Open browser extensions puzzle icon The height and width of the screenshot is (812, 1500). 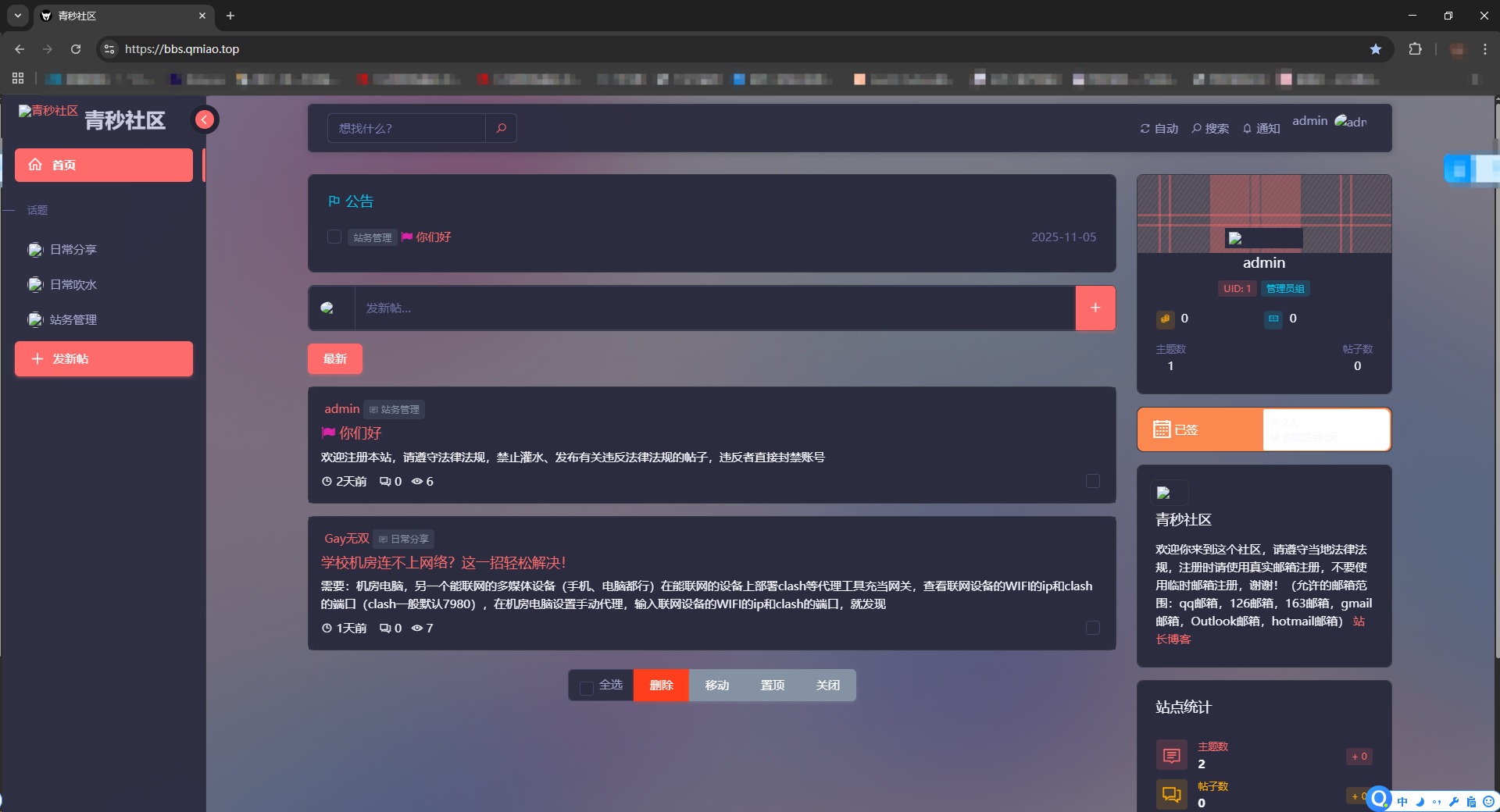click(1415, 49)
